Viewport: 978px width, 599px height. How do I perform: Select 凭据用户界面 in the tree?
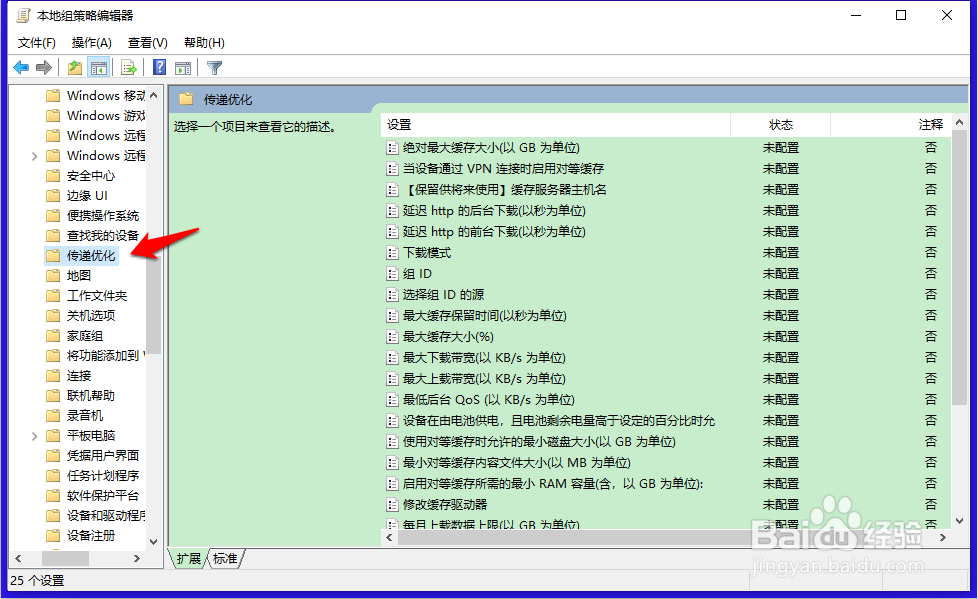click(x=103, y=455)
